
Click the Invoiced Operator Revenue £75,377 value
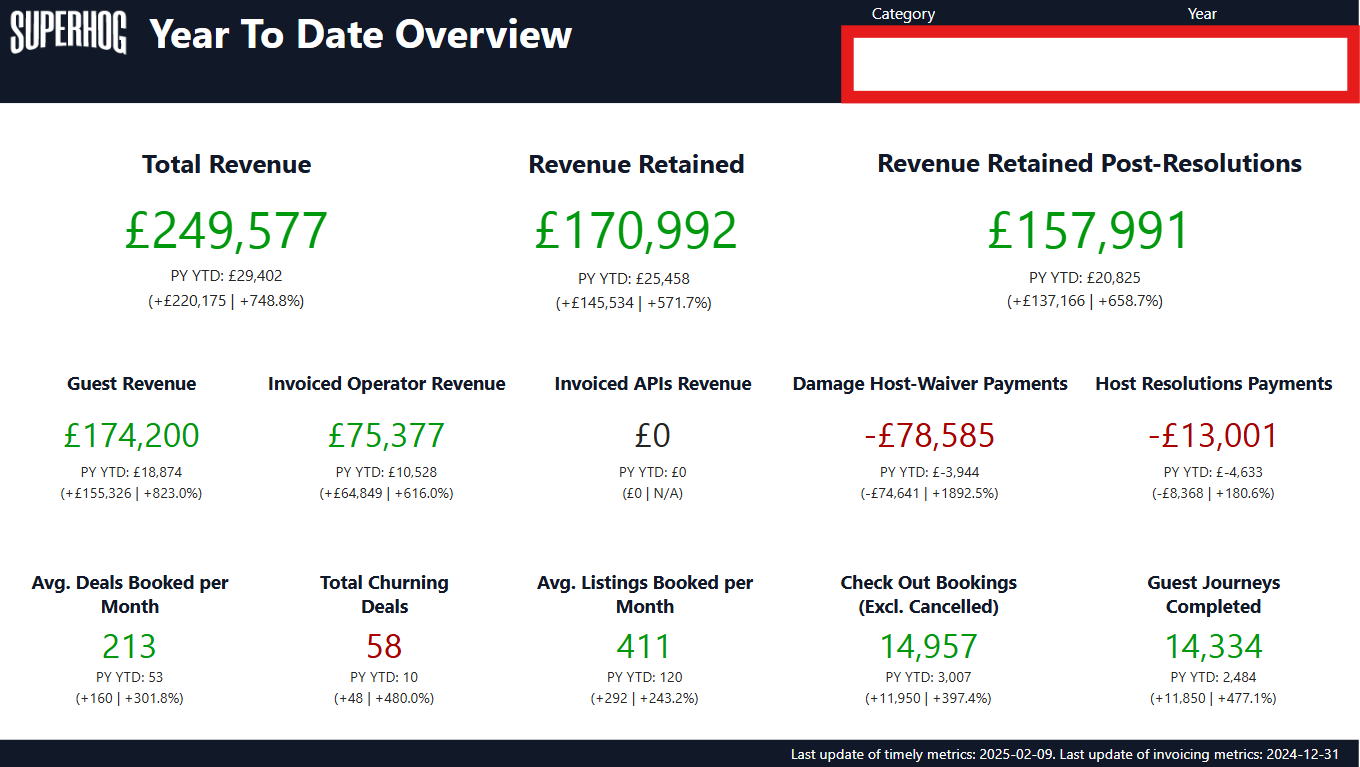(386, 436)
